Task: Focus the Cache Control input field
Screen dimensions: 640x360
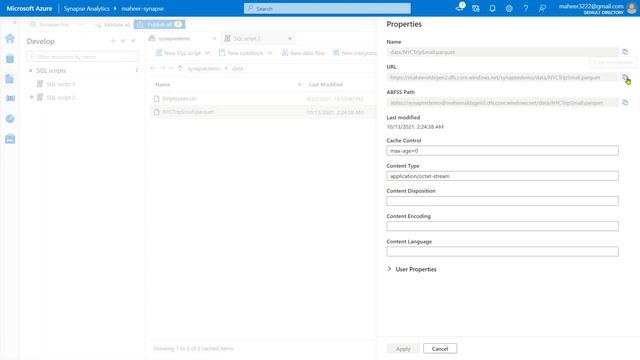Action: click(502, 151)
